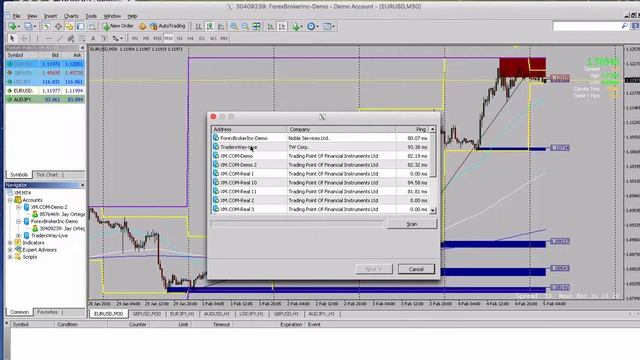Viewport: 640px width, 360px height.
Task: Toggle chart Auto Scroll
Action: [271, 26]
